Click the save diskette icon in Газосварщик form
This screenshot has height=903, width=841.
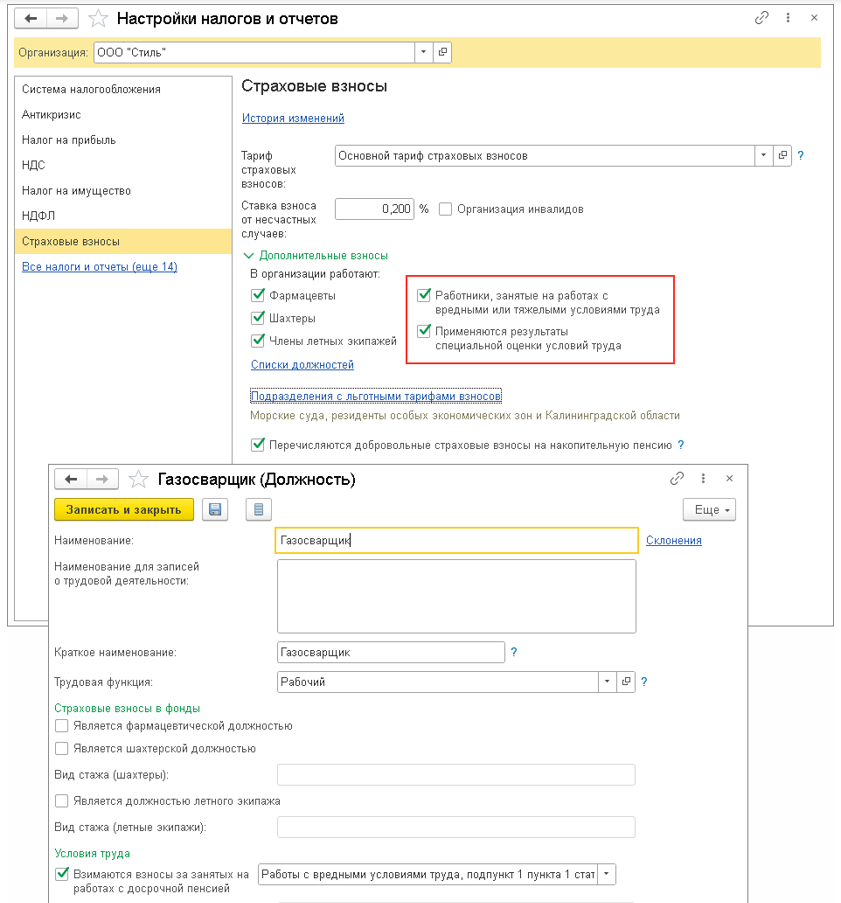[214, 510]
